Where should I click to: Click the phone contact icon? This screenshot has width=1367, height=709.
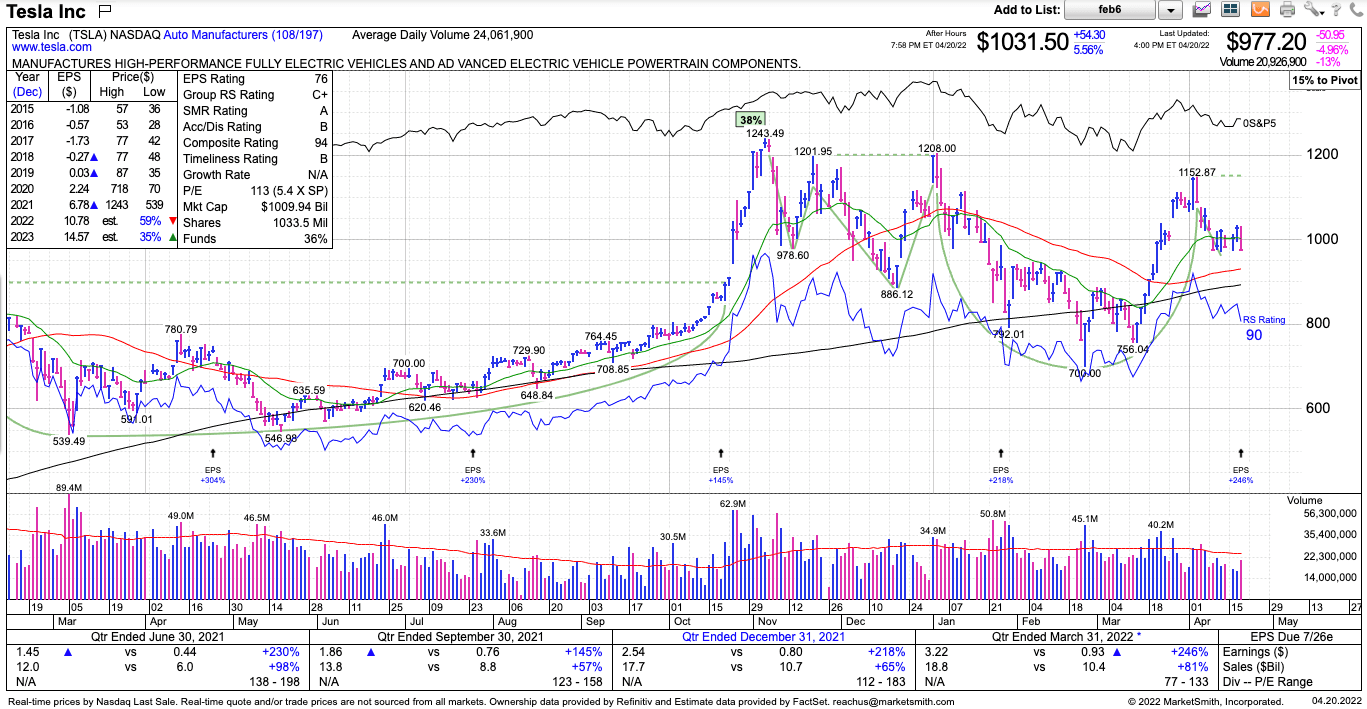tap(1356, 10)
